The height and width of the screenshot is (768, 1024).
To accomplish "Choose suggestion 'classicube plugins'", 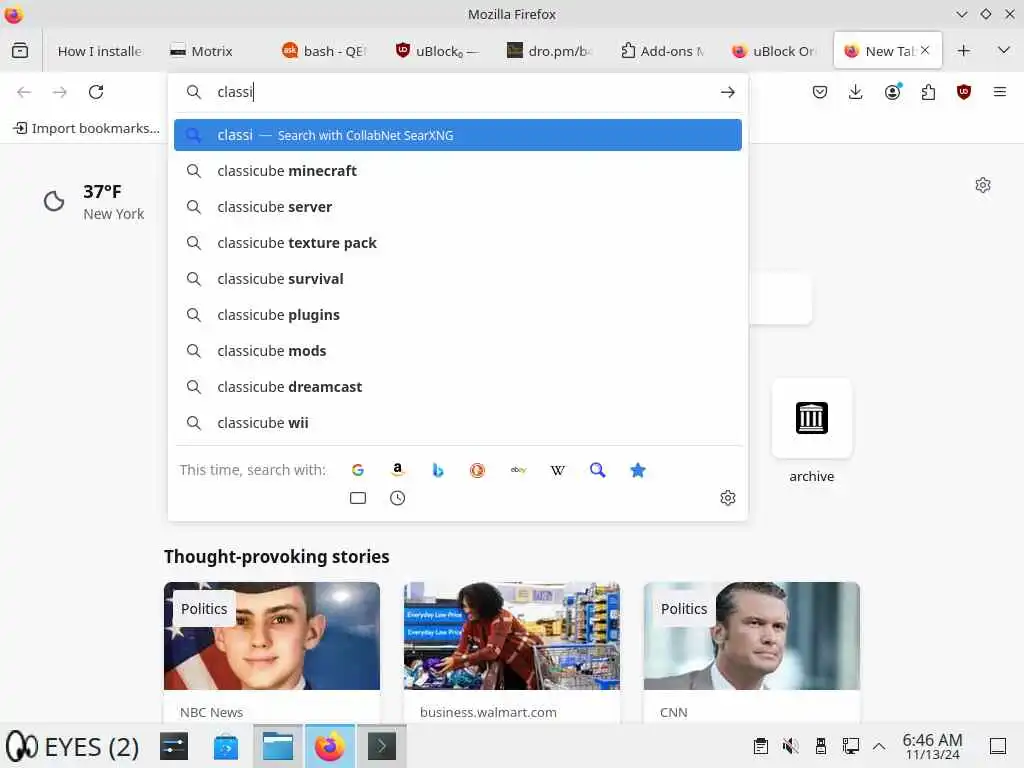I will [458, 315].
